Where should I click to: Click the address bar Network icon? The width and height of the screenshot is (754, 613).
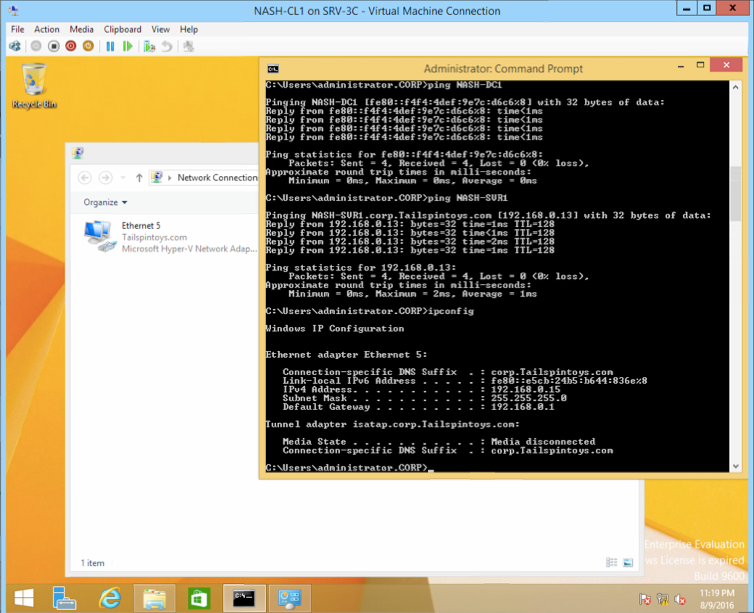(157, 177)
